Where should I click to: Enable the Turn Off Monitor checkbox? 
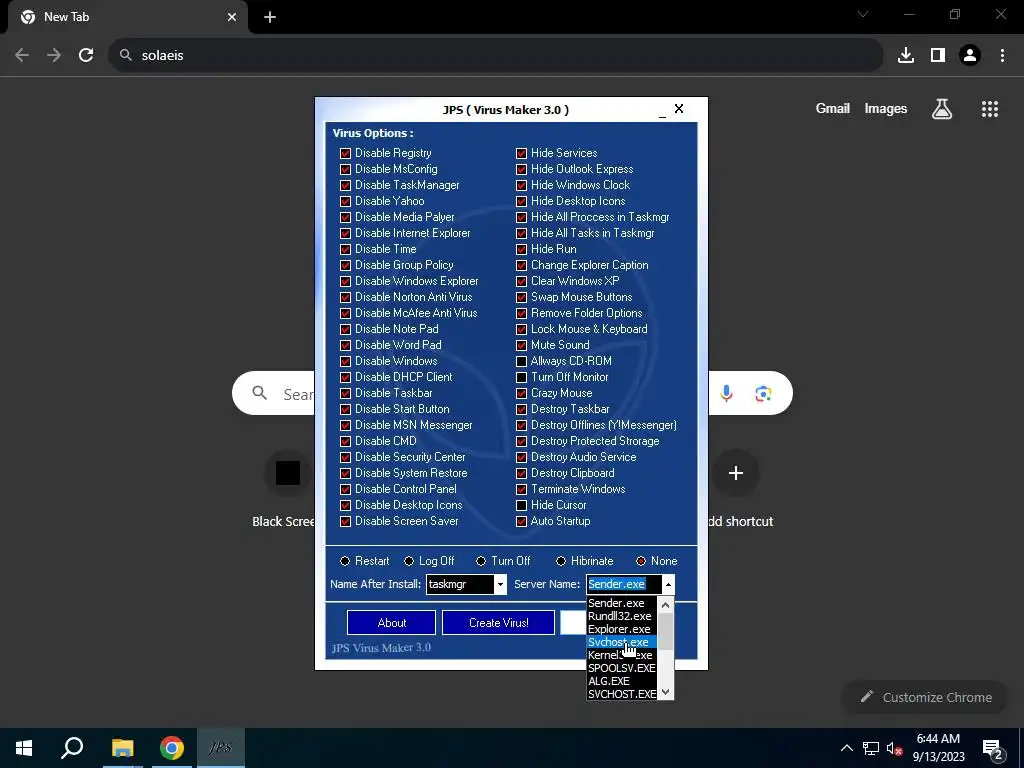point(521,377)
